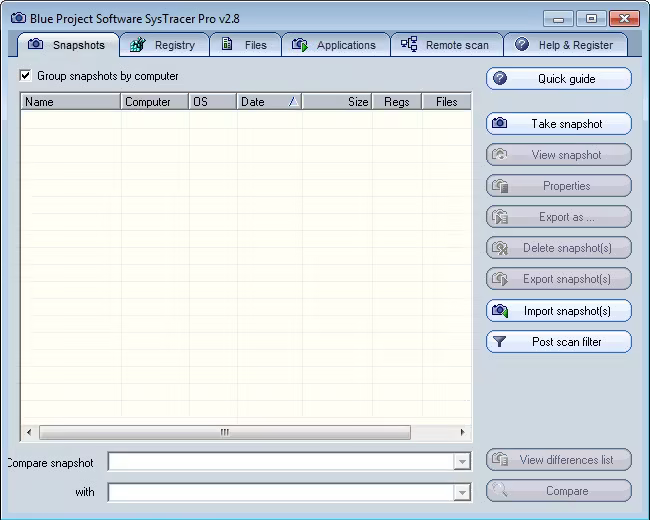Click the Compare button
Image resolution: width=650 pixels, height=520 pixels.
tap(559, 491)
